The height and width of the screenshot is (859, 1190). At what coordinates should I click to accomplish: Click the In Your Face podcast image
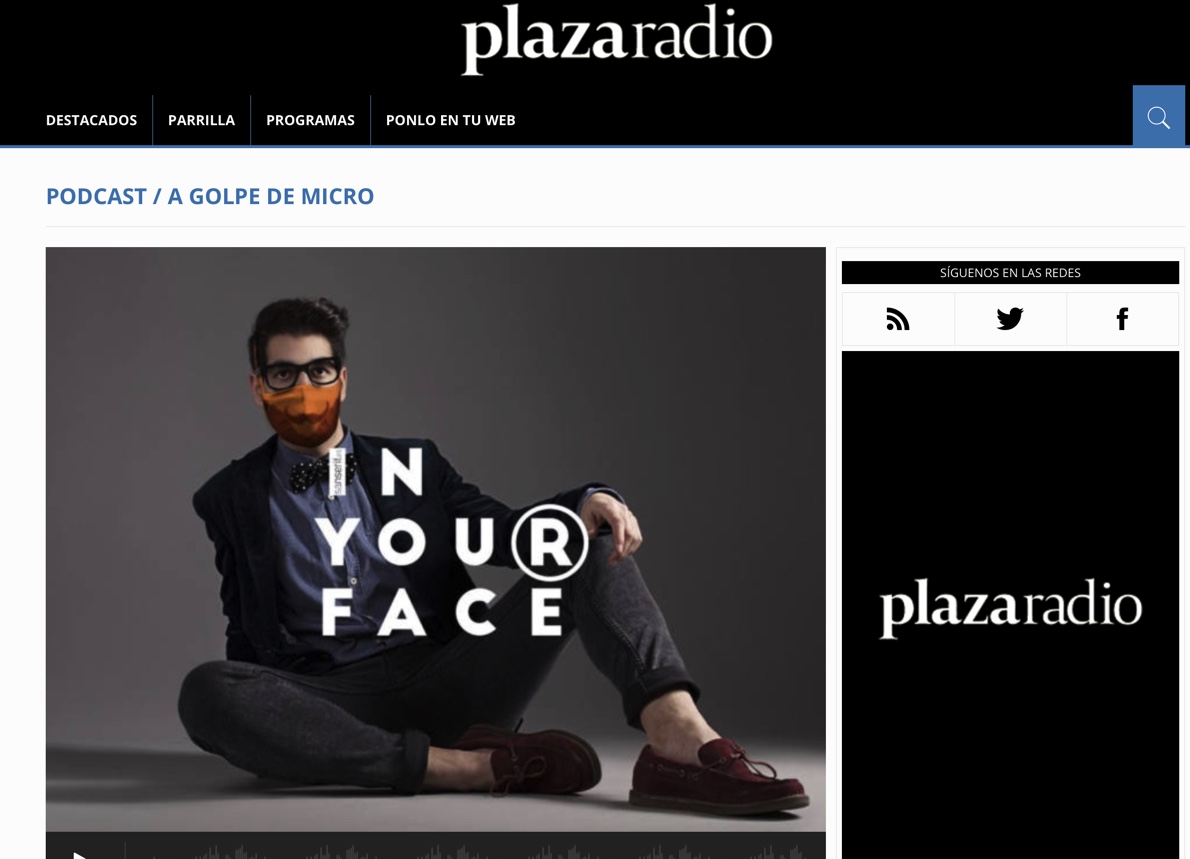click(x=435, y=539)
